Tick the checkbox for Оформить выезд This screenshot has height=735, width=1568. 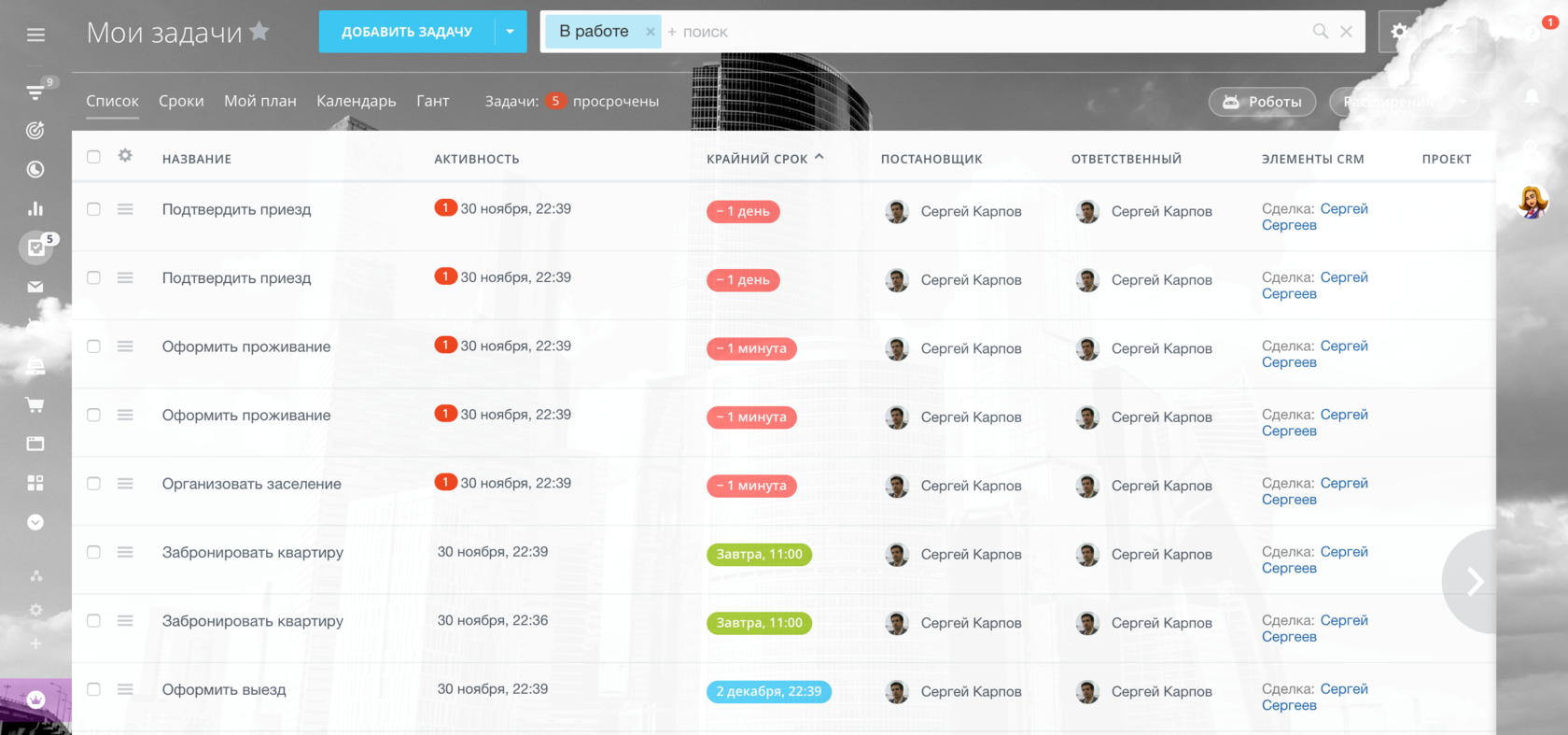click(93, 689)
